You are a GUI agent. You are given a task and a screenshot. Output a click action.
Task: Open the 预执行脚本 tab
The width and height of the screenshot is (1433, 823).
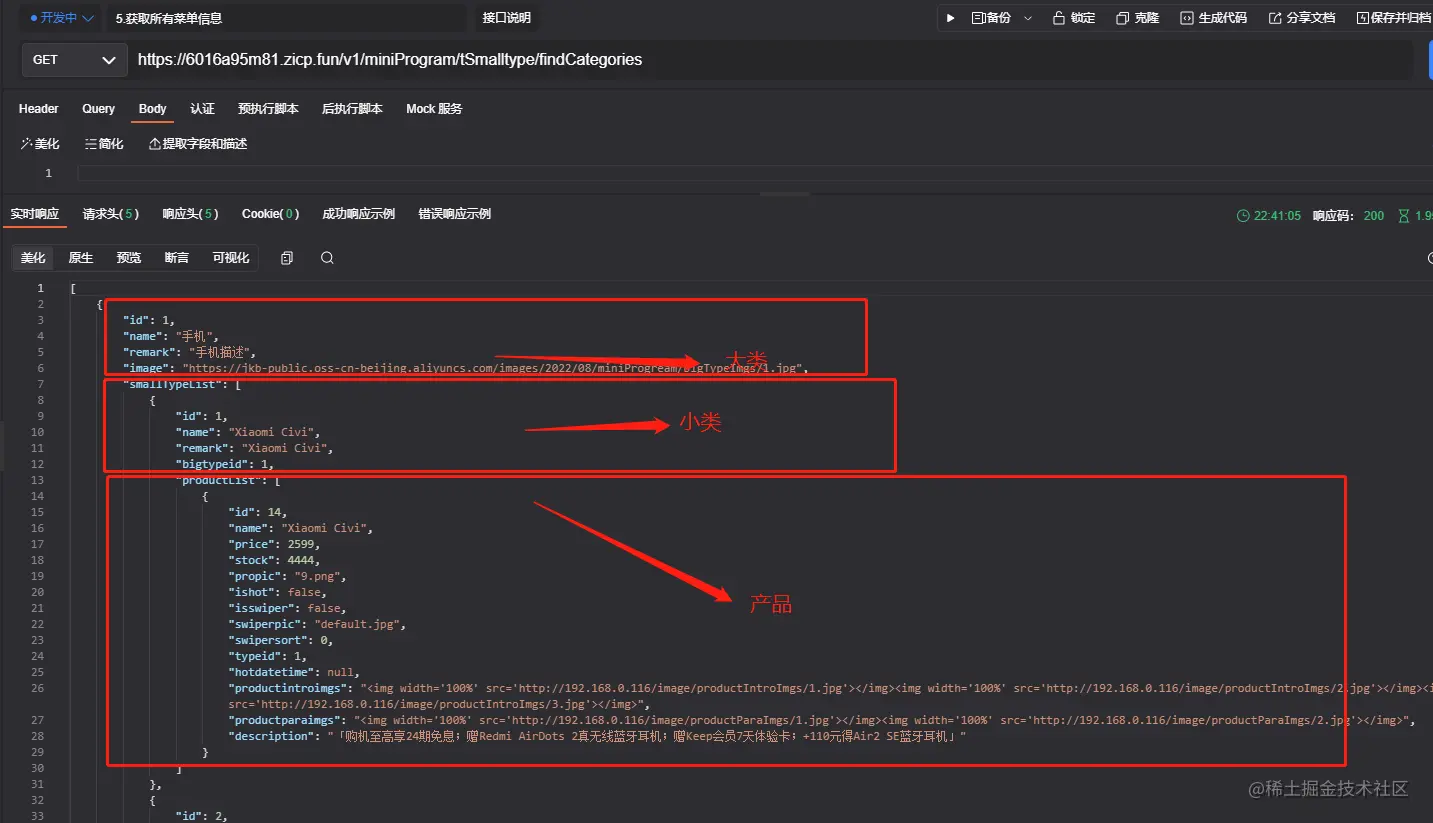coord(268,109)
